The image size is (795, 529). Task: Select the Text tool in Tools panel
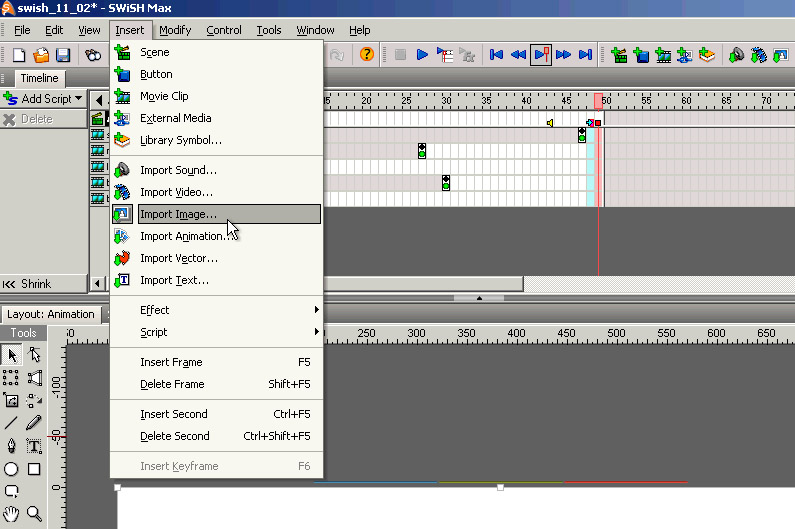pyautogui.click(x=34, y=446)
